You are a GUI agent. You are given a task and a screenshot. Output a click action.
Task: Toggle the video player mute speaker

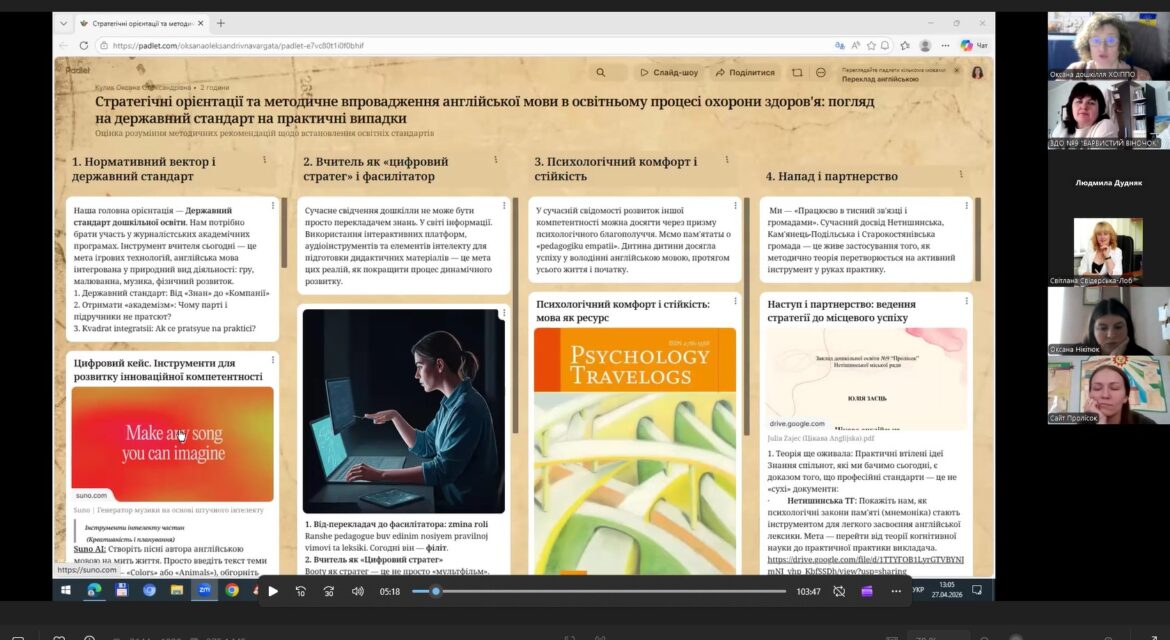coord(357,592)
